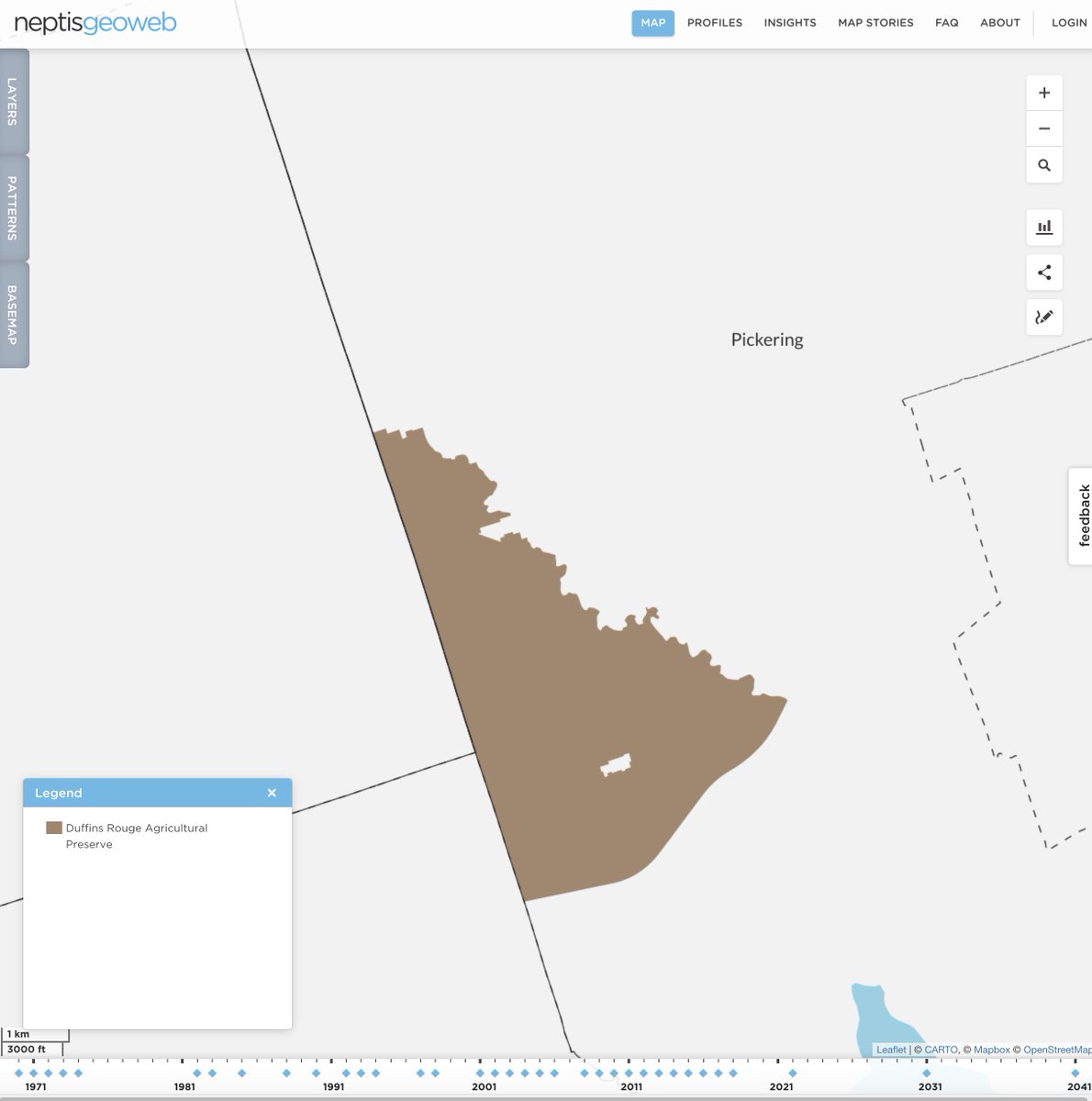The width and height of the screenshot is (1092, 1101).
Task: Click the 2011 timeline year label
Action: pos(631,1086)
